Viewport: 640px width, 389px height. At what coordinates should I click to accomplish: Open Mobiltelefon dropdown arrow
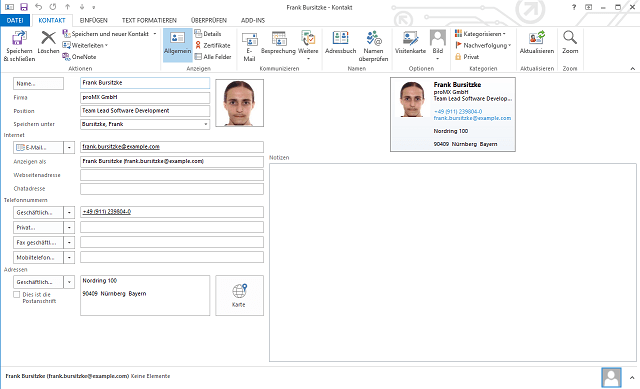(69, 258)
